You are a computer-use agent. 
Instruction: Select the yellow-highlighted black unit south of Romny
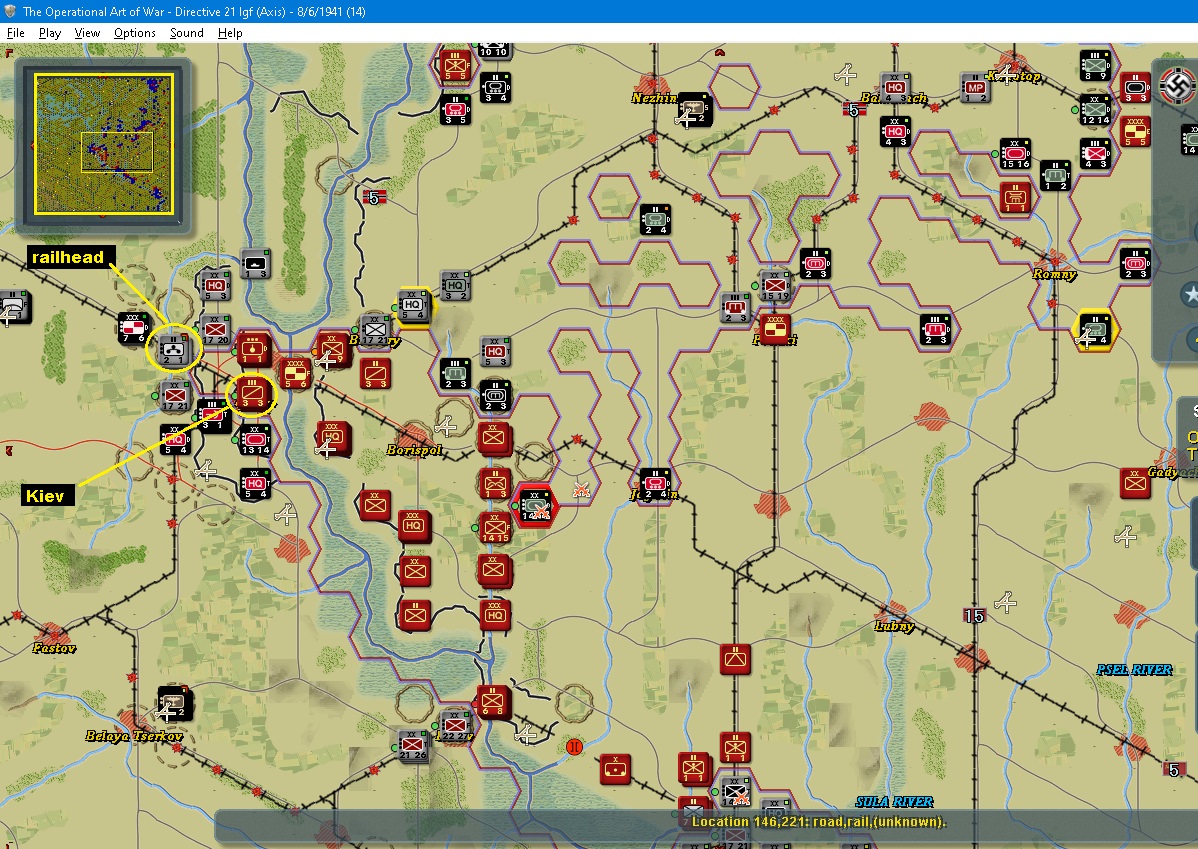click(x=1095, y=330)
